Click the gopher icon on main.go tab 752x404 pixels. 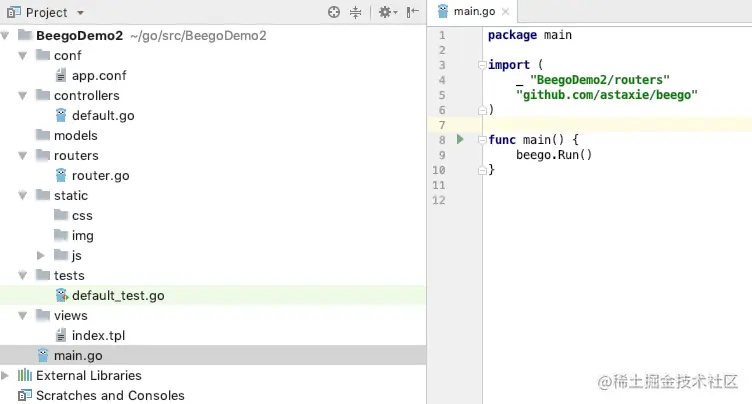pyautogui.click(x=443, y=11)
